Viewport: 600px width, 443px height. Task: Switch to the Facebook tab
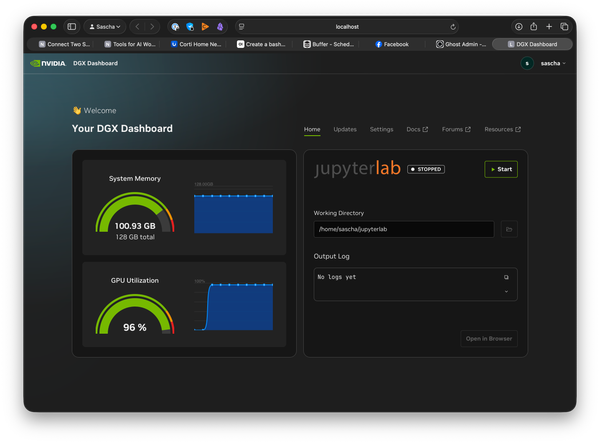click(x=392, y=44)
